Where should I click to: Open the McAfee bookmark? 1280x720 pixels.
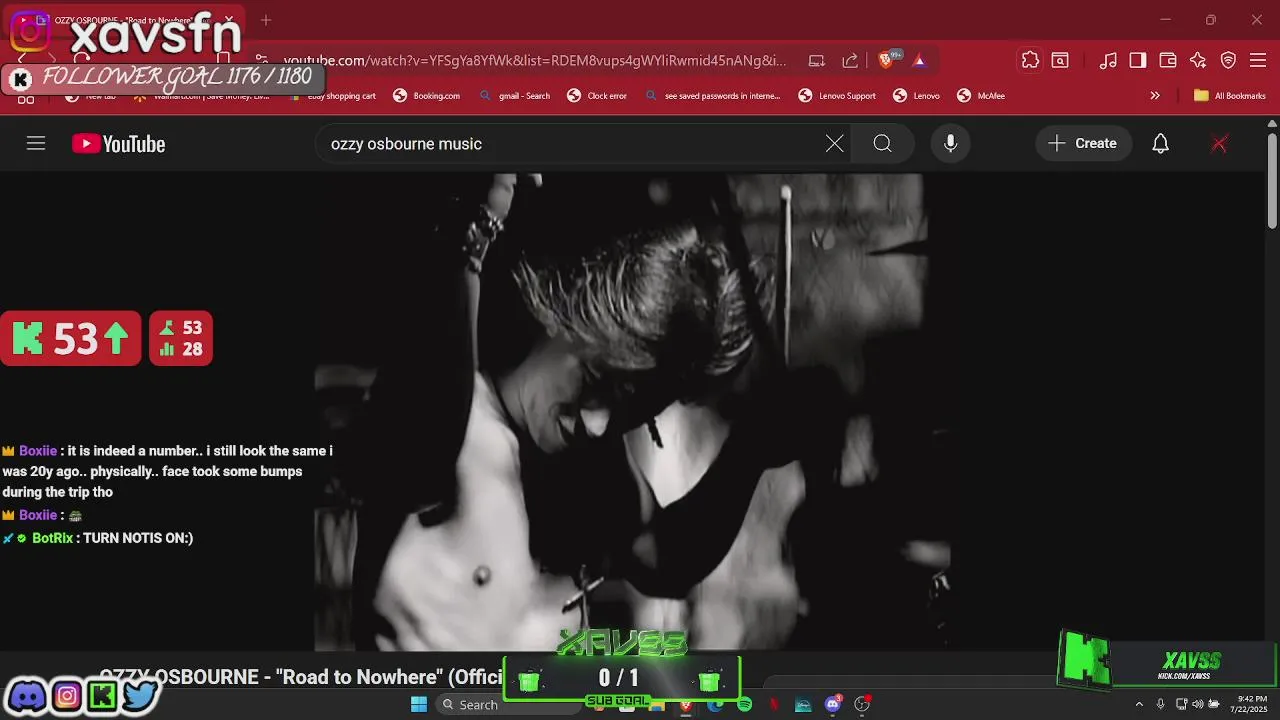click(981, 96)
